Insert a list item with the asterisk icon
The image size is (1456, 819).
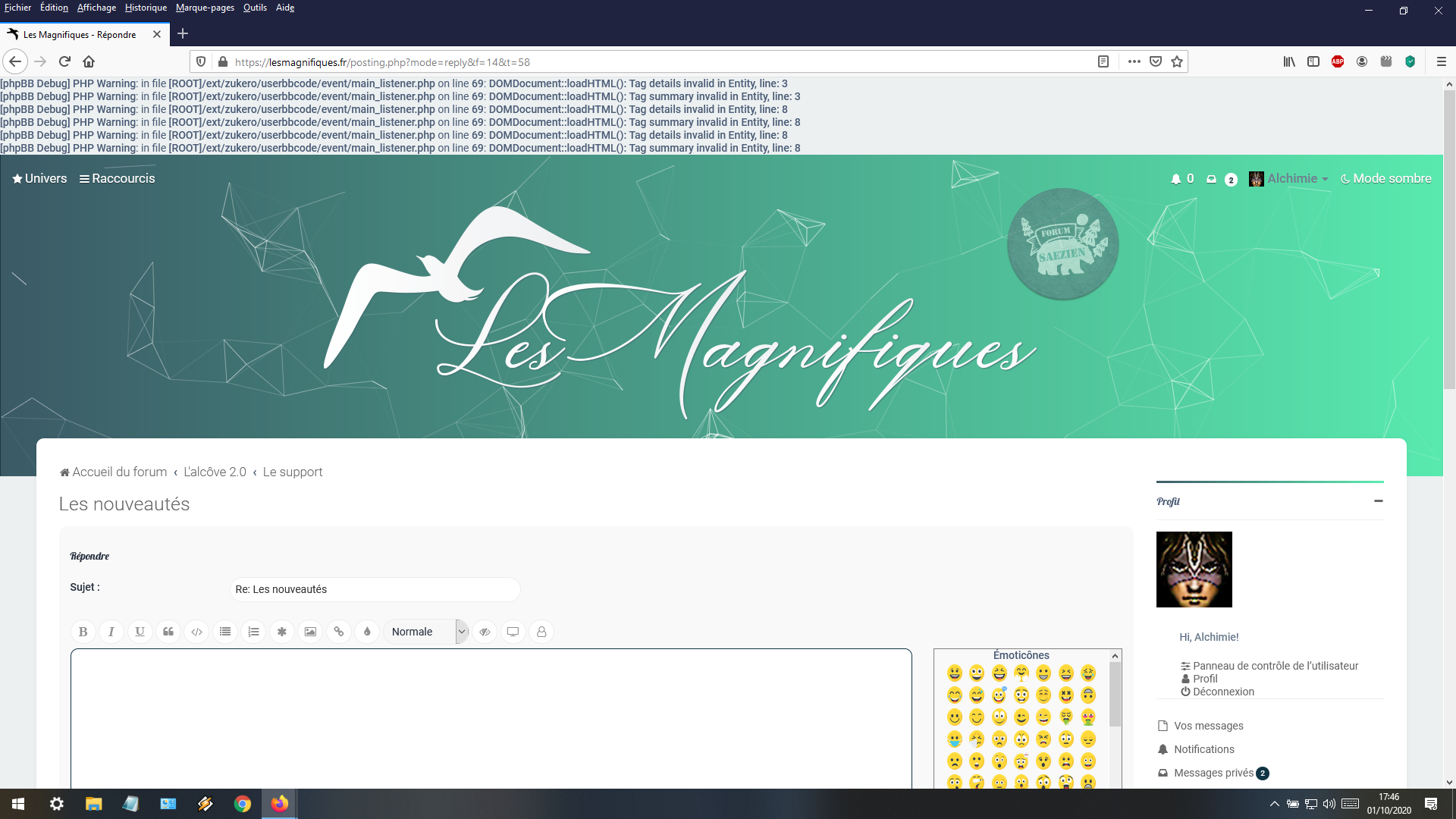pos(282,632)
